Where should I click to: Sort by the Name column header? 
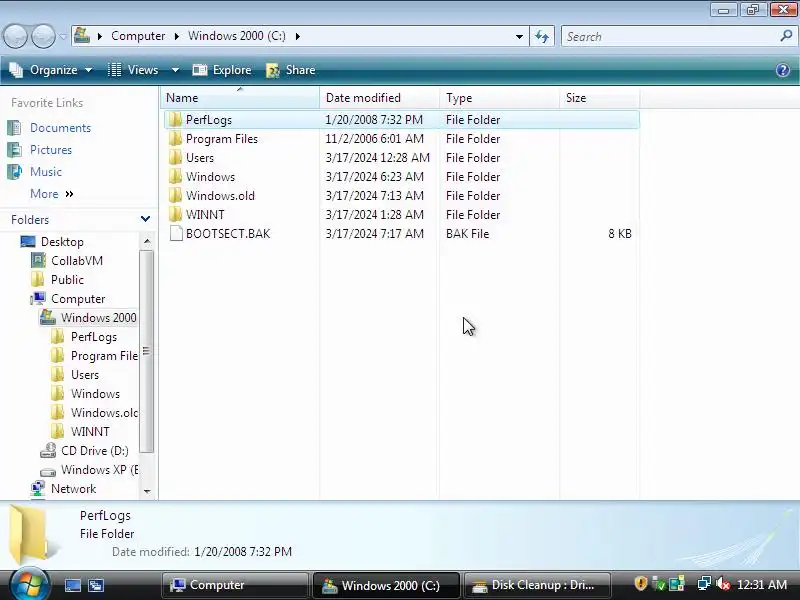[x=240, y=97]
